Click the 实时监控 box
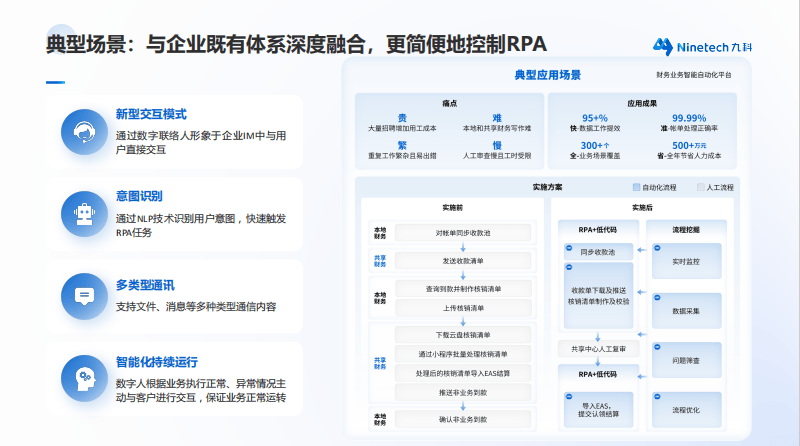This screenshot has width=800, height=446. click(x=687, y=261)
